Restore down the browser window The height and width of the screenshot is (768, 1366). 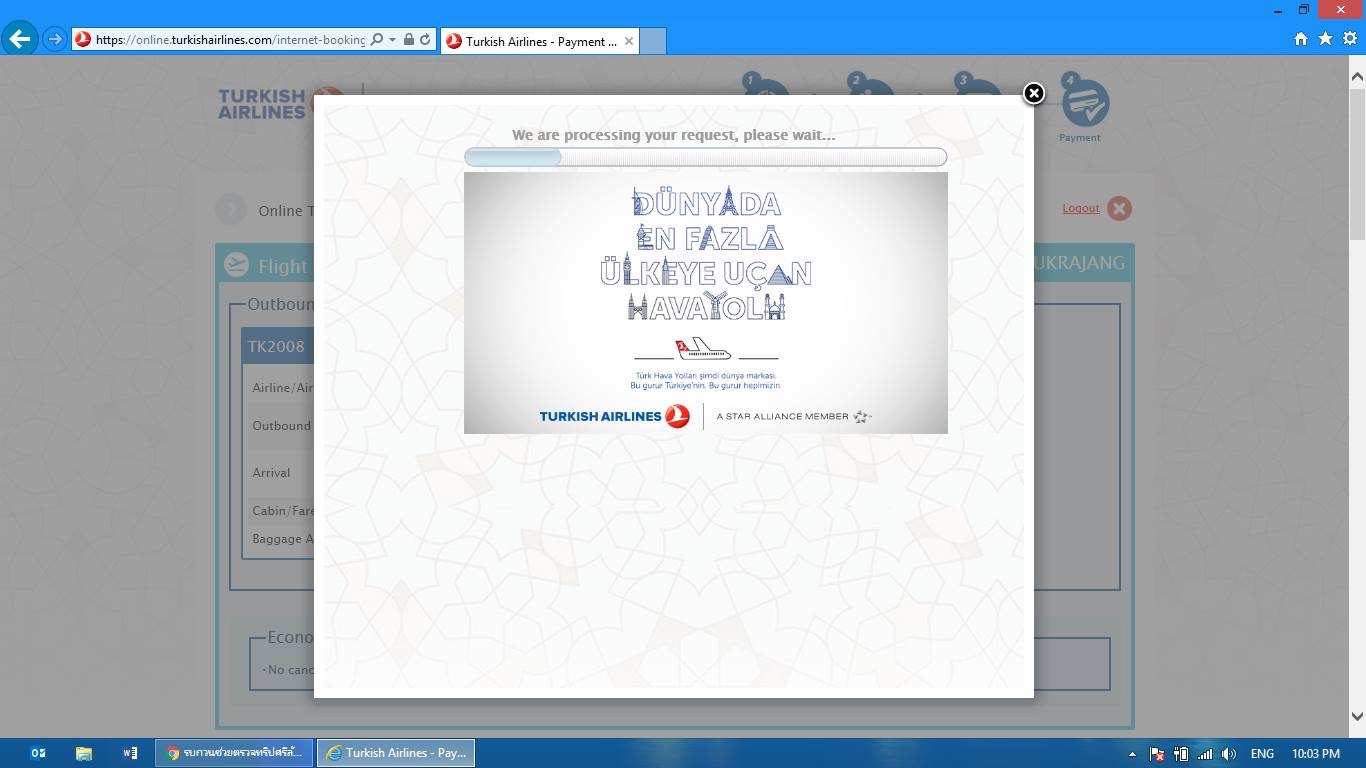(1304, 9)
